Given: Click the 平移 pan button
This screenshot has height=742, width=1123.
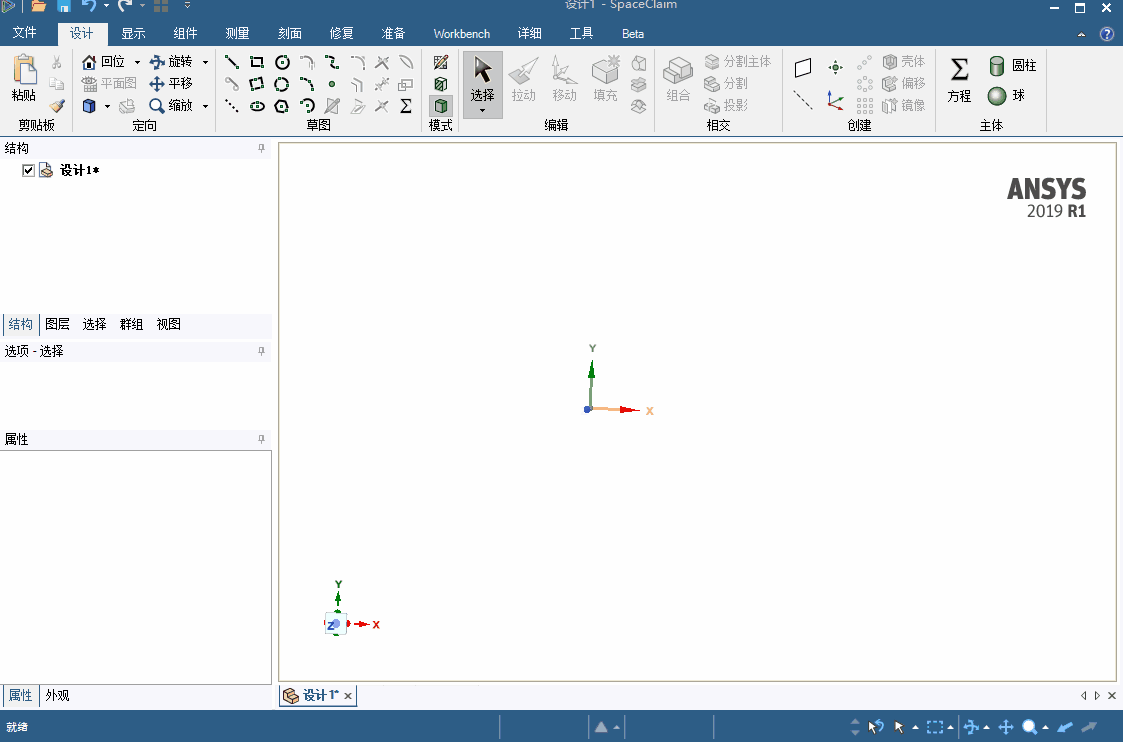Looking at the screenshot, I should tap(171, 84).
